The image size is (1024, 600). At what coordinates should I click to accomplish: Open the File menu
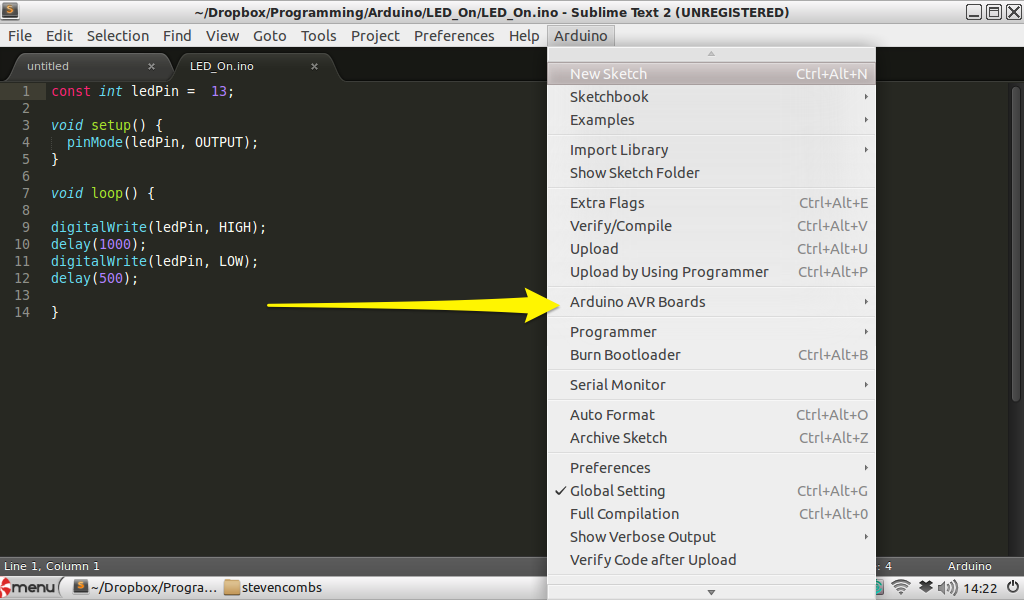[x=20, y=36]
